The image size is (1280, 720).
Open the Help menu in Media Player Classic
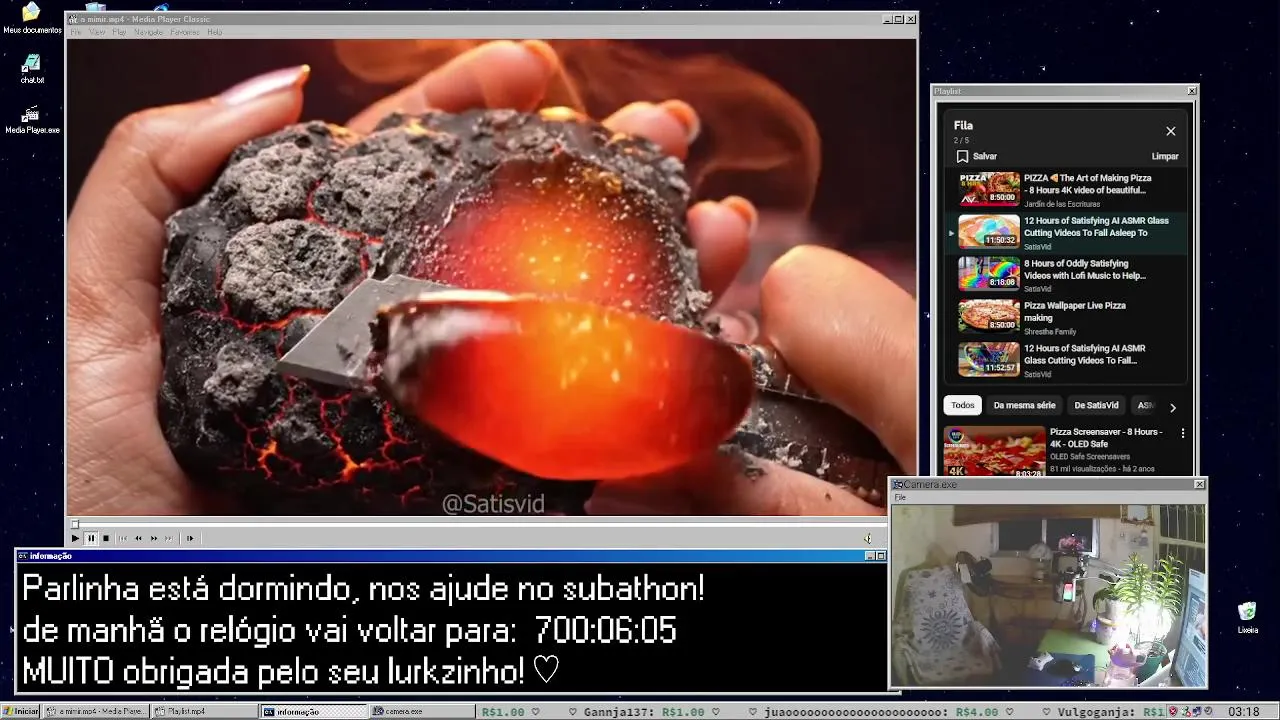click(214, 32)
